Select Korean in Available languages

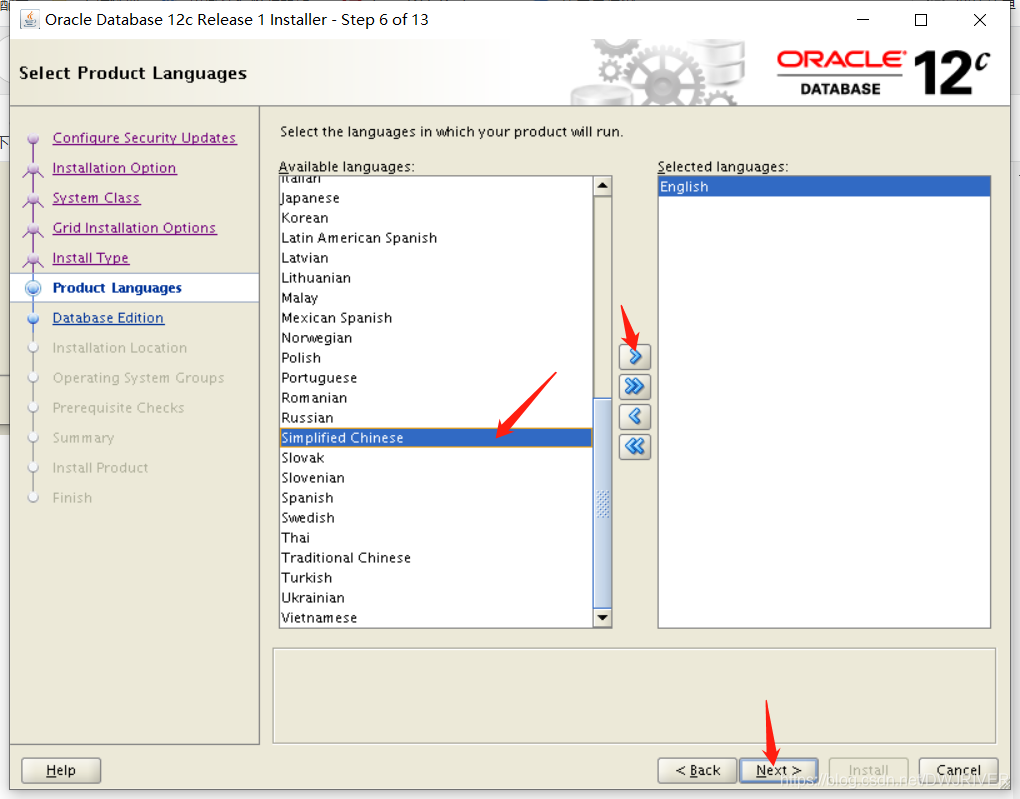click(x=436, y=218)
